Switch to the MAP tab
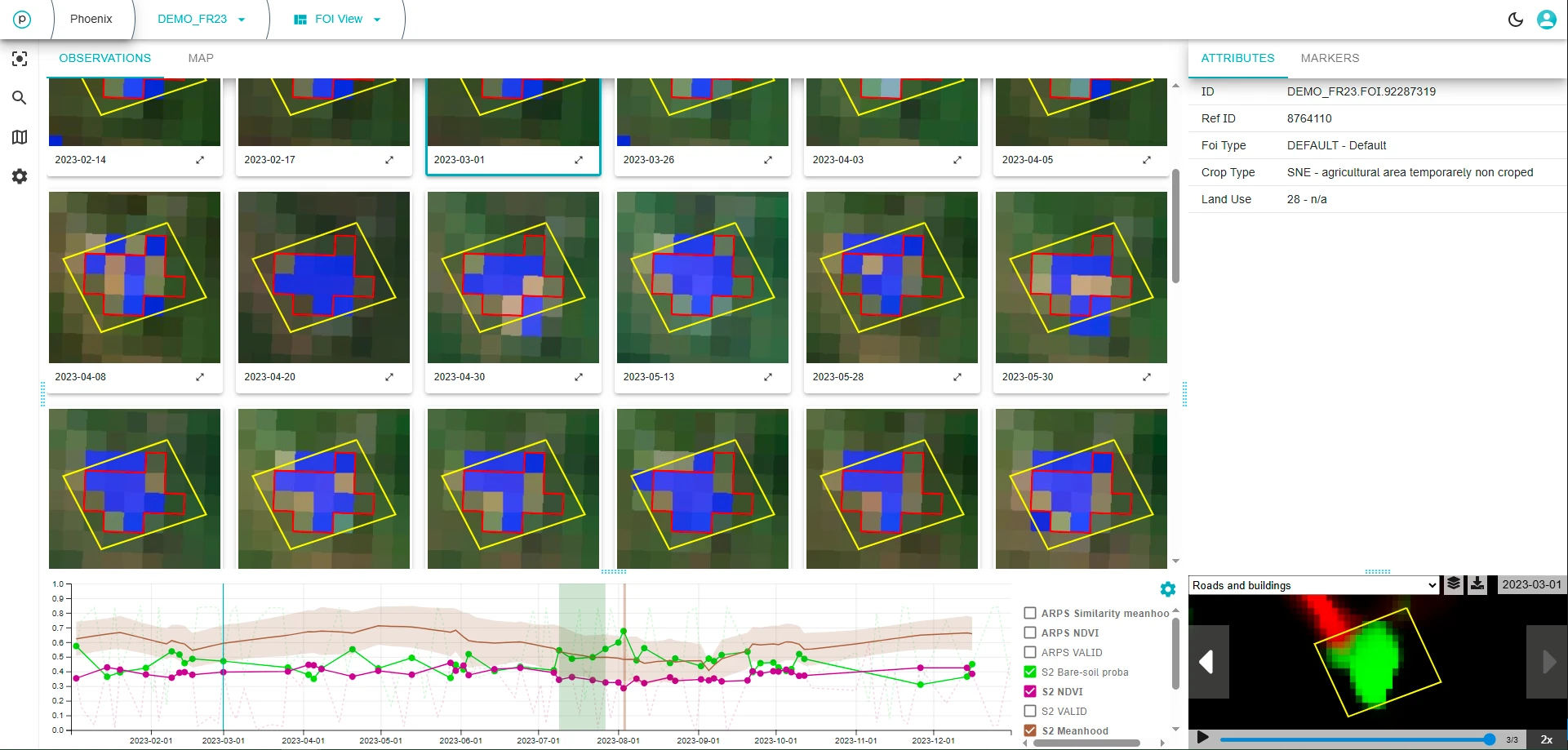The image size is (1568, 750). [201, 58]
